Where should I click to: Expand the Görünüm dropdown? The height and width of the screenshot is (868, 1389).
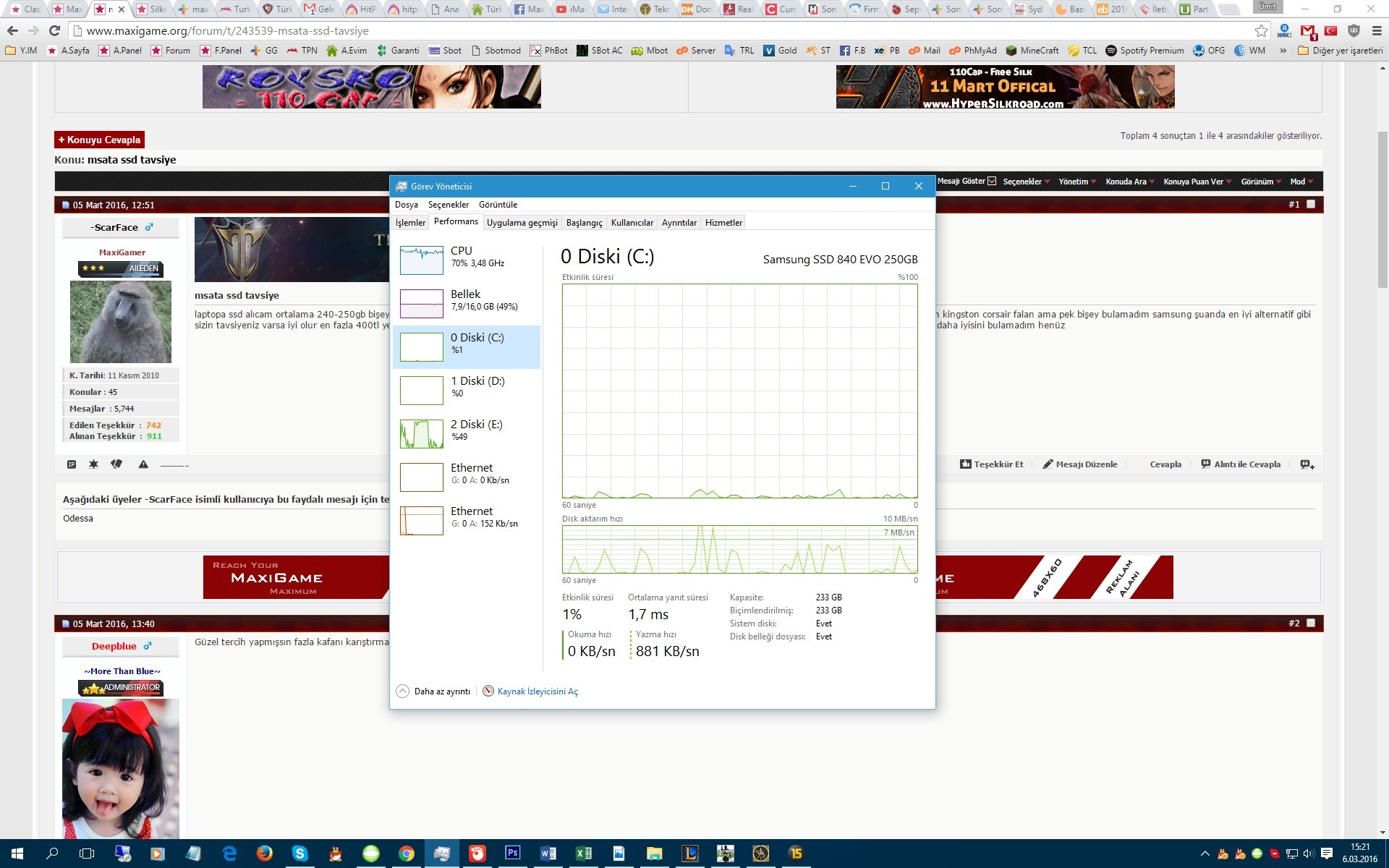coord(1261,182)
